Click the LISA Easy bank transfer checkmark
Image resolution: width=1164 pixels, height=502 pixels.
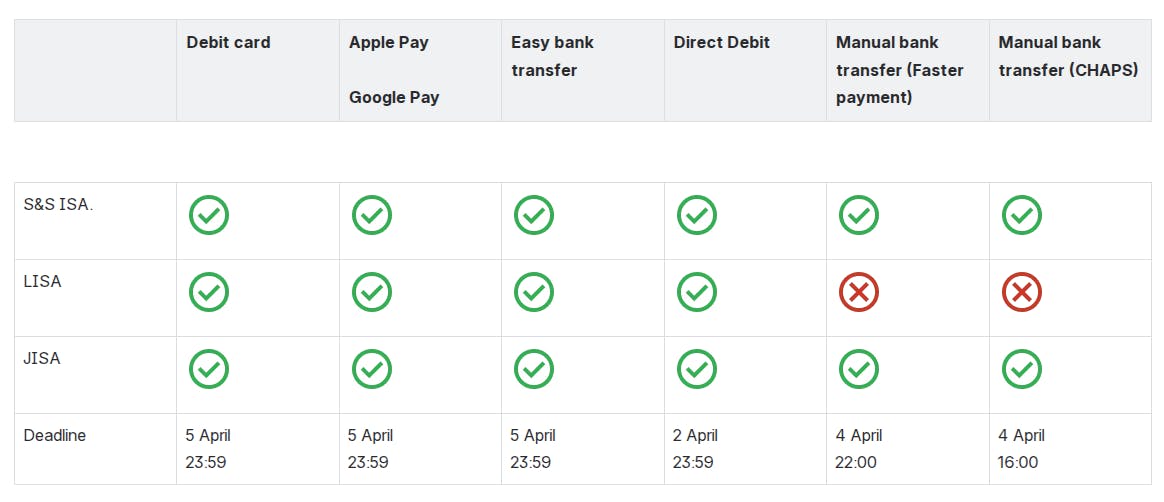tap(534, 292)
